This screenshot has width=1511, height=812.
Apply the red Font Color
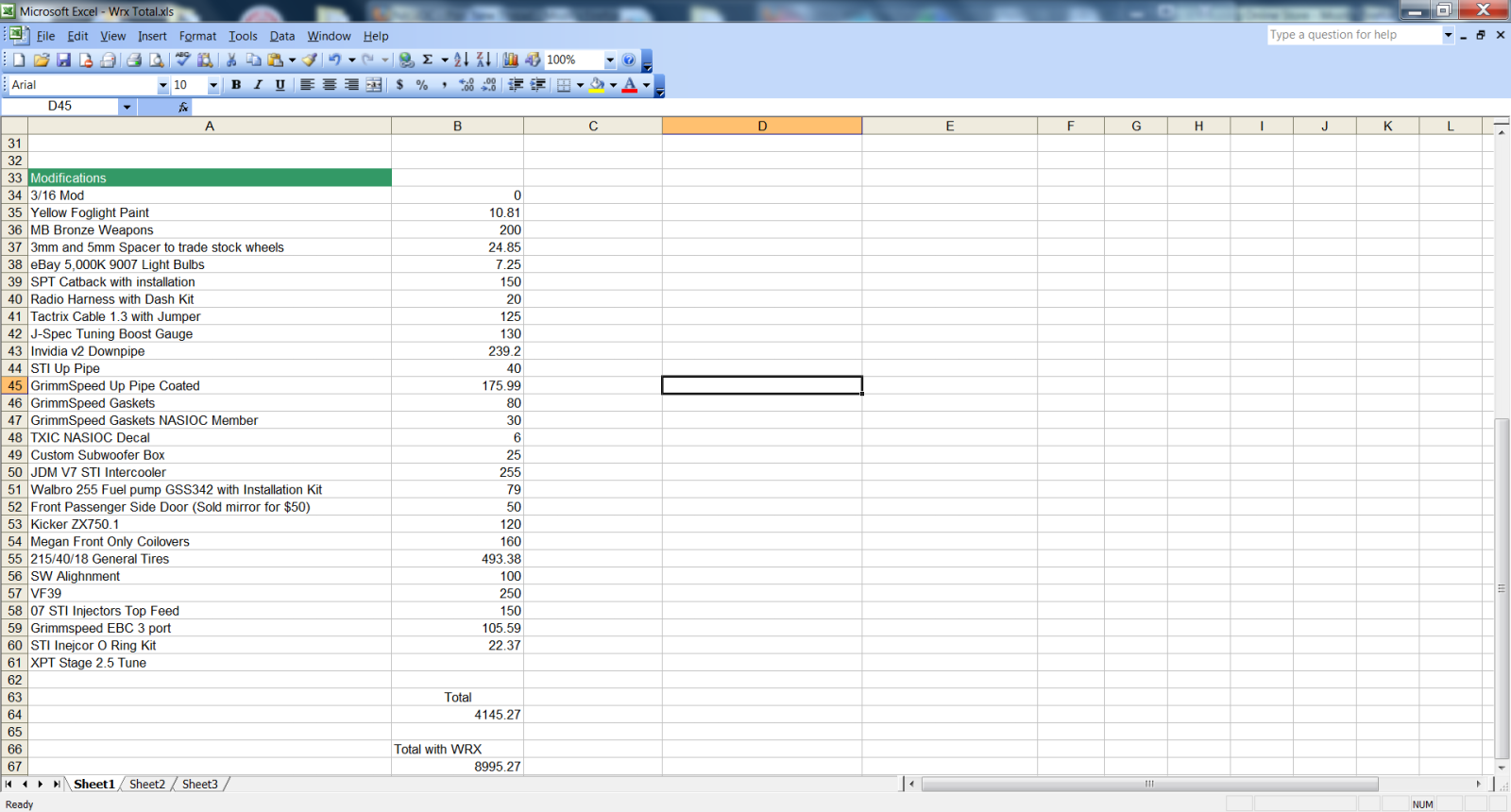pyautogui.click(x=630, y=85)
